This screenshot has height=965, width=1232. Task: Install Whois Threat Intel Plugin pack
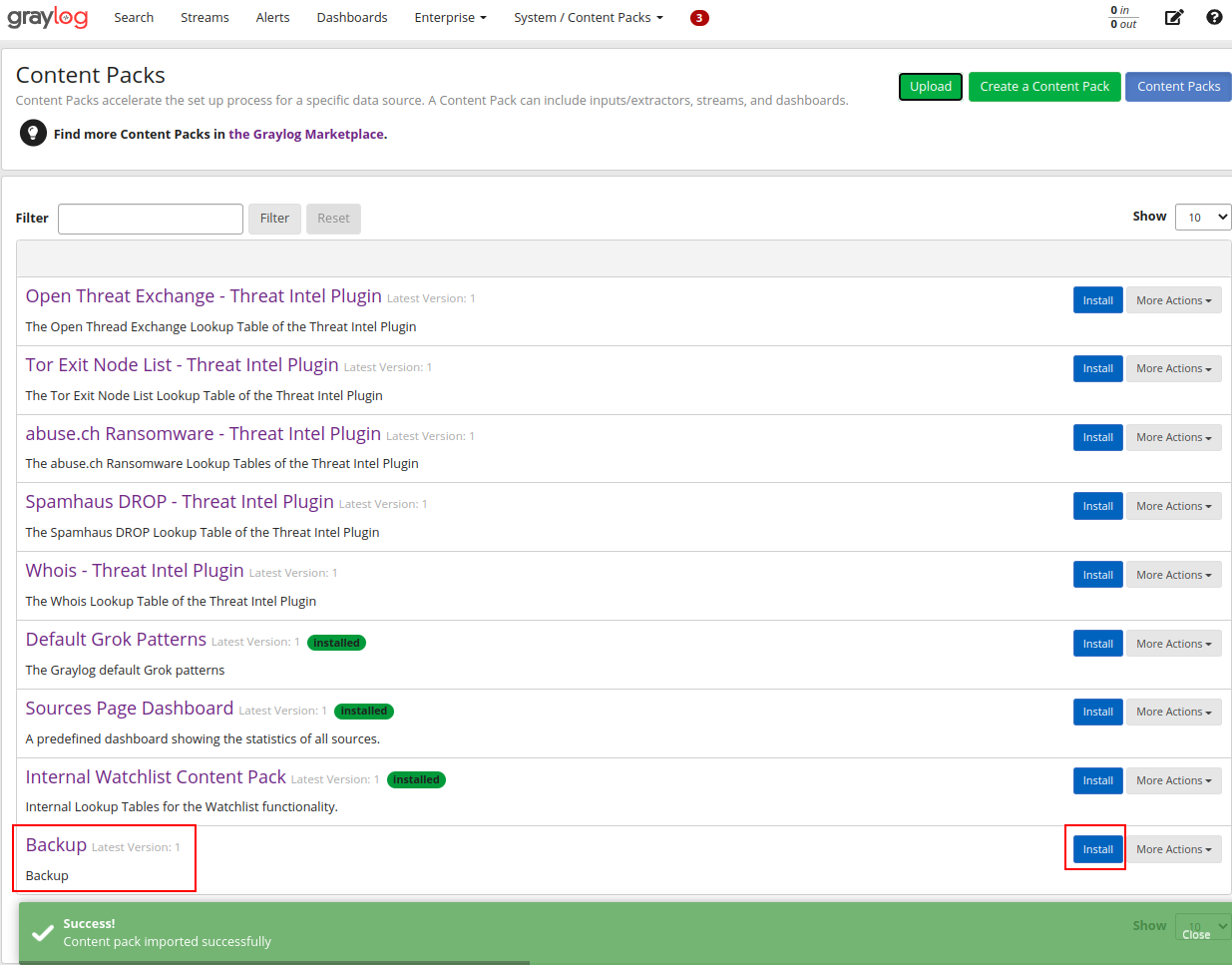(x=1098, y=575)
